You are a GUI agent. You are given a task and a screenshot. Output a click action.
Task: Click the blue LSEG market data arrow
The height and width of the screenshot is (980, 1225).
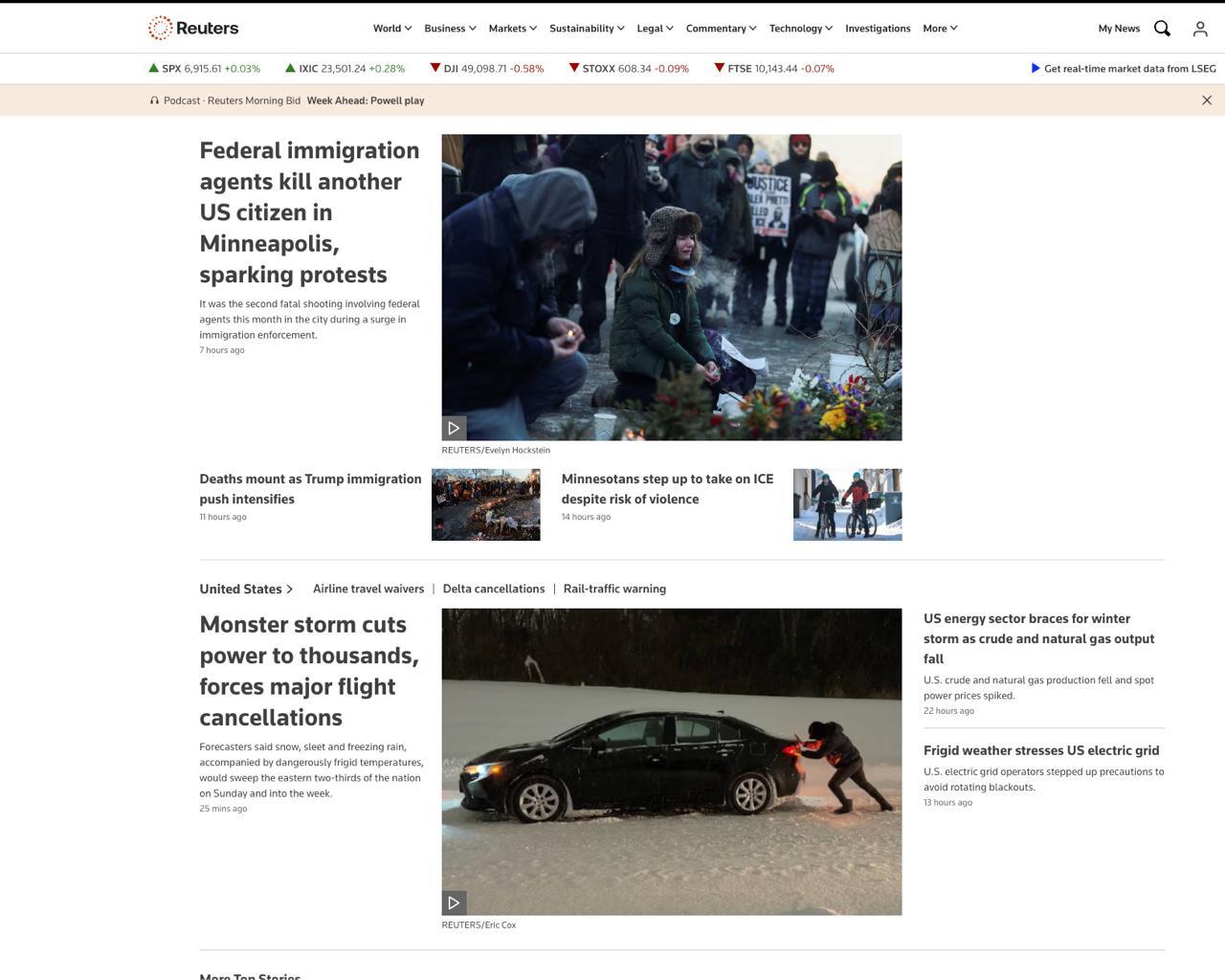pos(1035,69)
